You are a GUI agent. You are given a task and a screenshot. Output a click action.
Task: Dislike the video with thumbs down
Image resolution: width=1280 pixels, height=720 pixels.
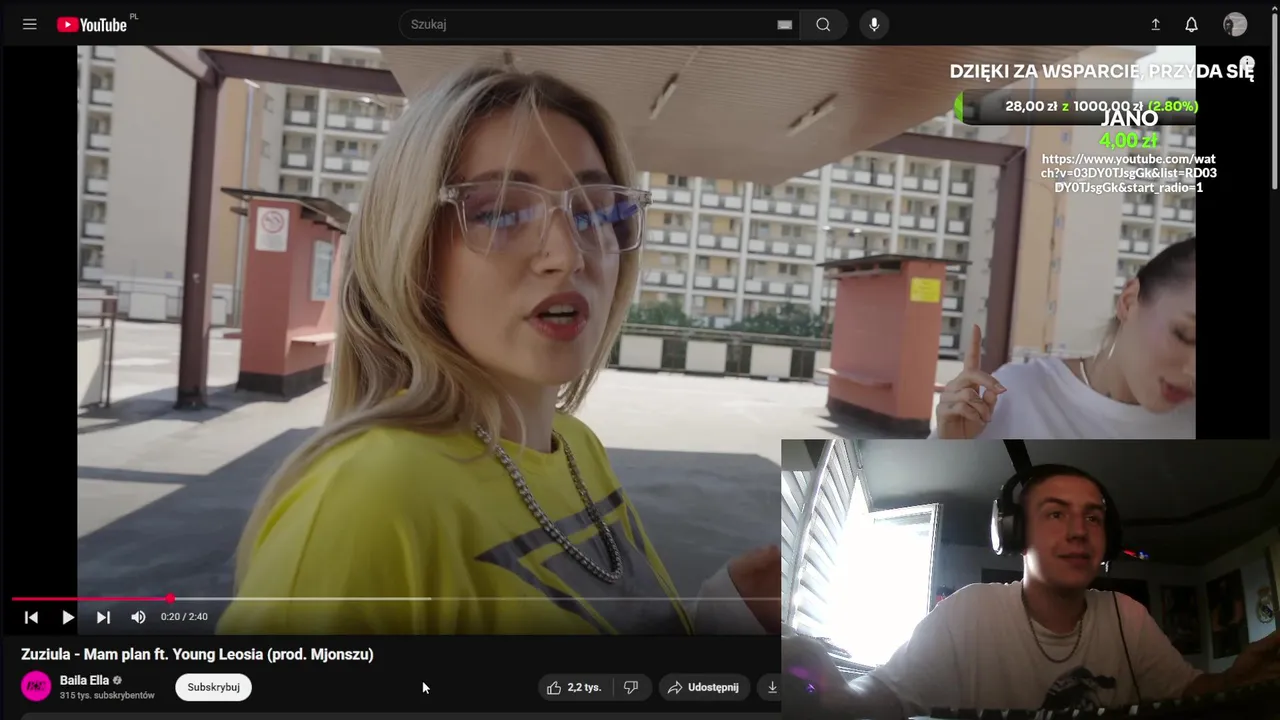point(631,687)
